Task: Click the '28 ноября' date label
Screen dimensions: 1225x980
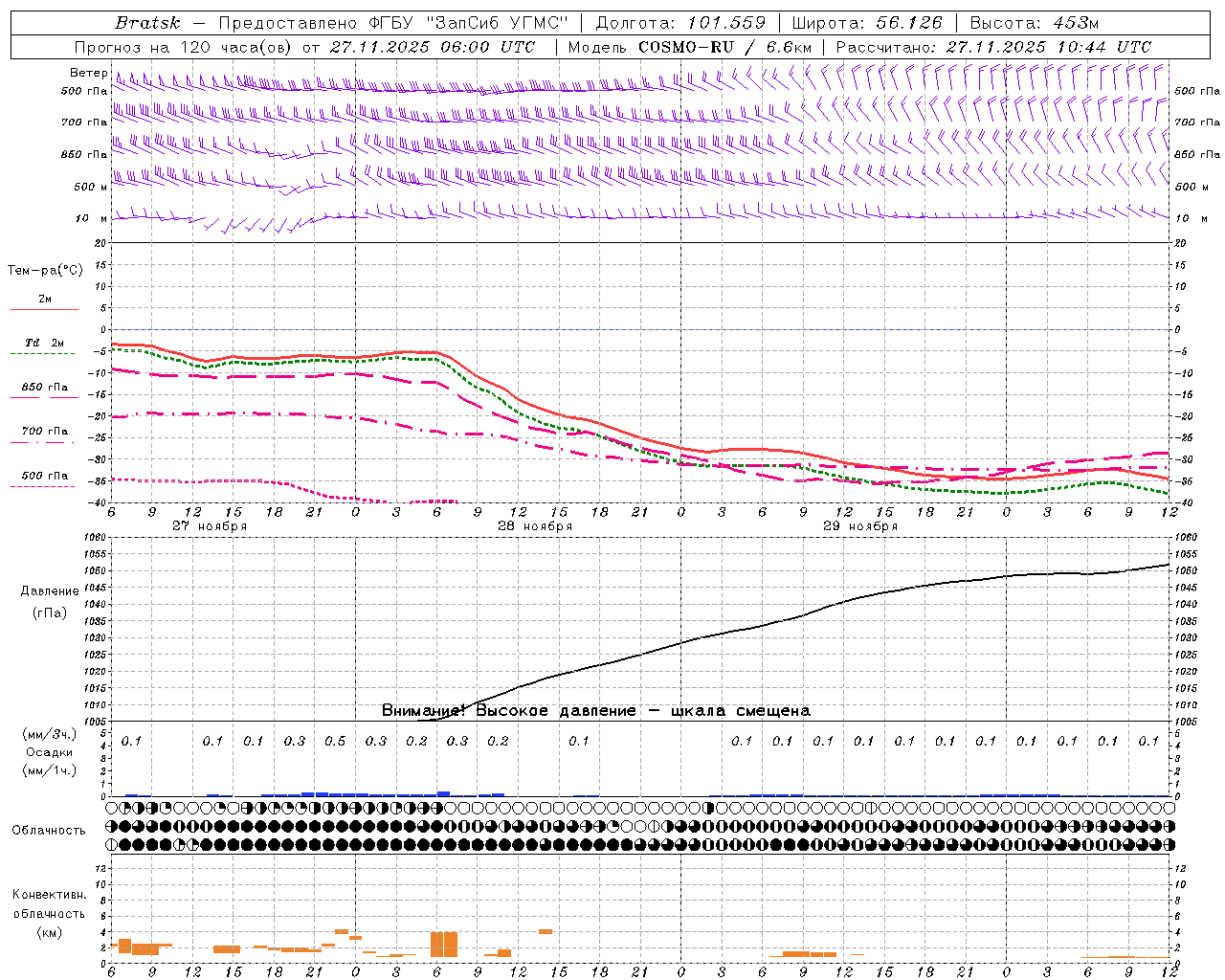Action: point(535,526)
